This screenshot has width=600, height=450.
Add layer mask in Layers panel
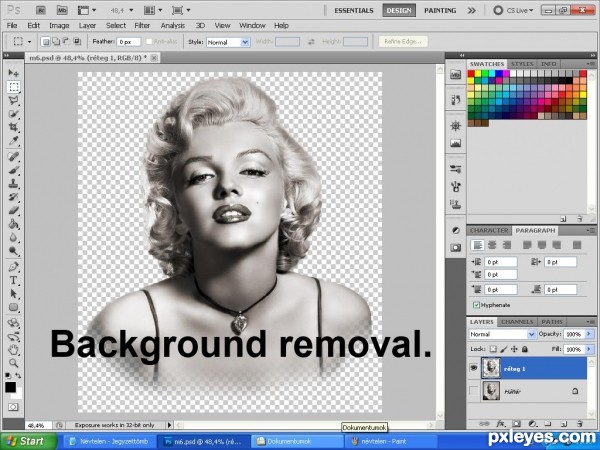coord(517,424)
